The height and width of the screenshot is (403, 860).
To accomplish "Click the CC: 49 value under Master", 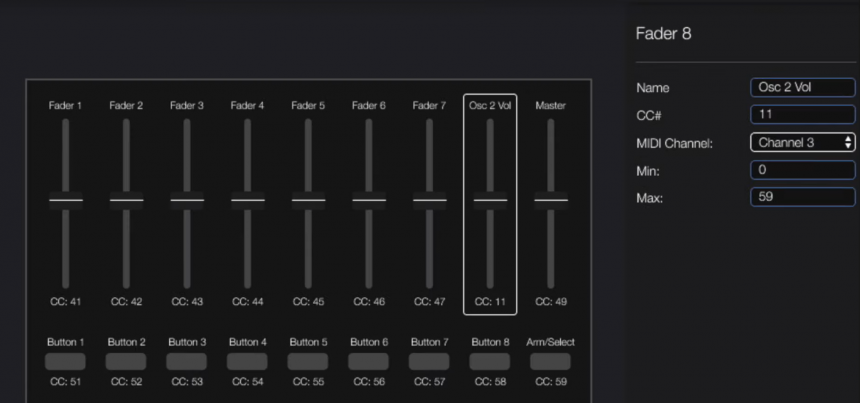I will [x=551, y=302].
